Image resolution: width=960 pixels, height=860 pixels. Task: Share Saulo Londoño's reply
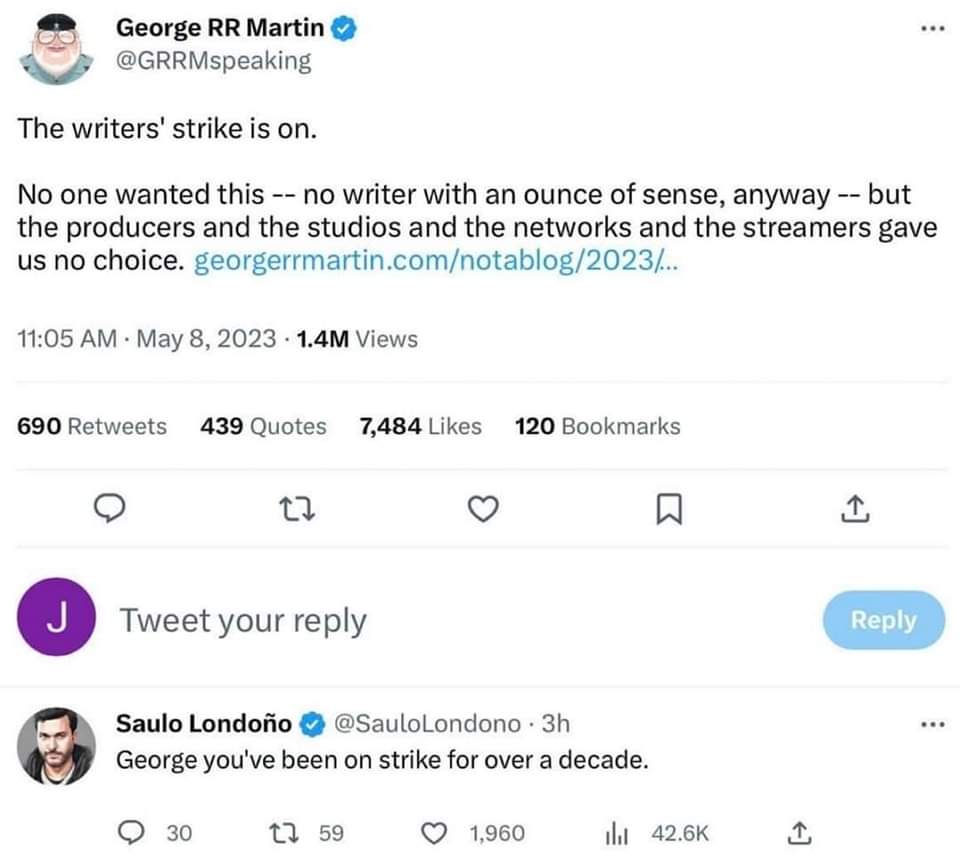click(x=798, y=832)
